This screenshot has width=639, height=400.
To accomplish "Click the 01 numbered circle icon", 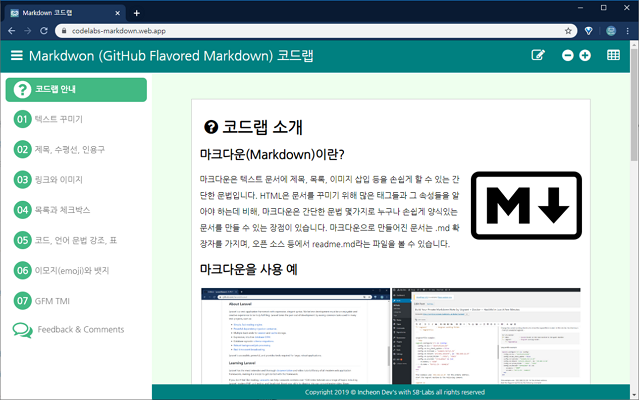I will [22, 119].
